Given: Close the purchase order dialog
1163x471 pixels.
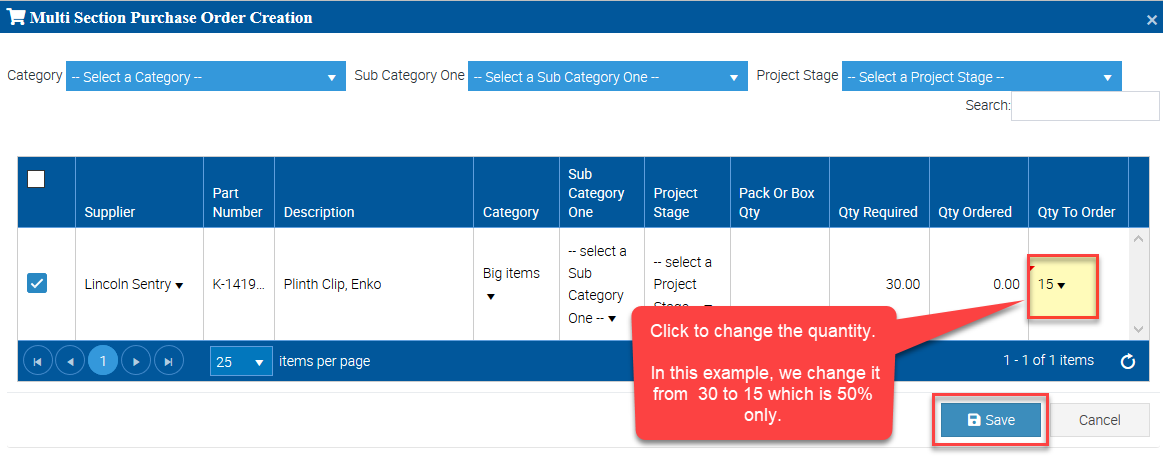Looking at the screenshot, I should [1151, 19].
